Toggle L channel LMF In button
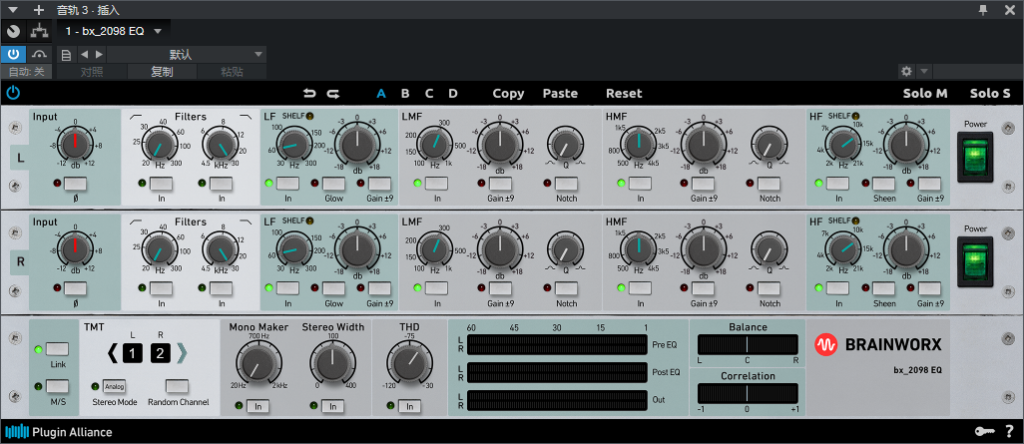 [436, 183]
